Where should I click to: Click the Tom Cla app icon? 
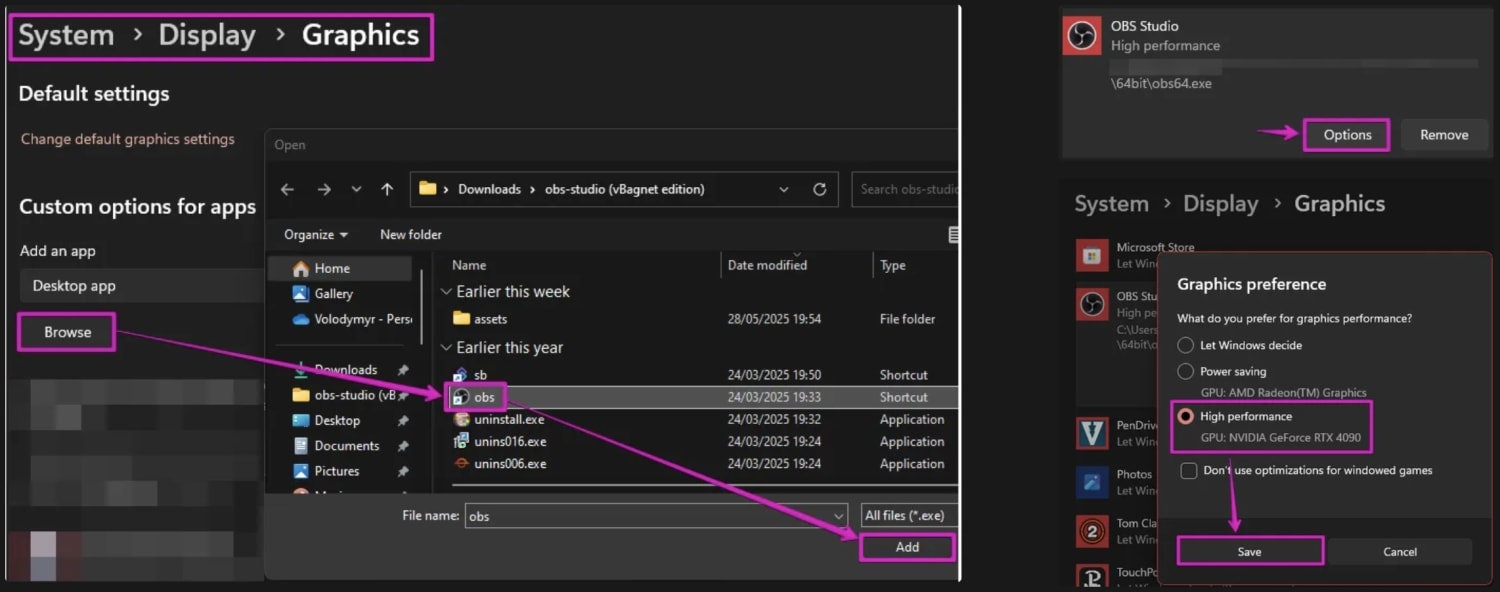pyautogui.click(x=1092, y=531)
